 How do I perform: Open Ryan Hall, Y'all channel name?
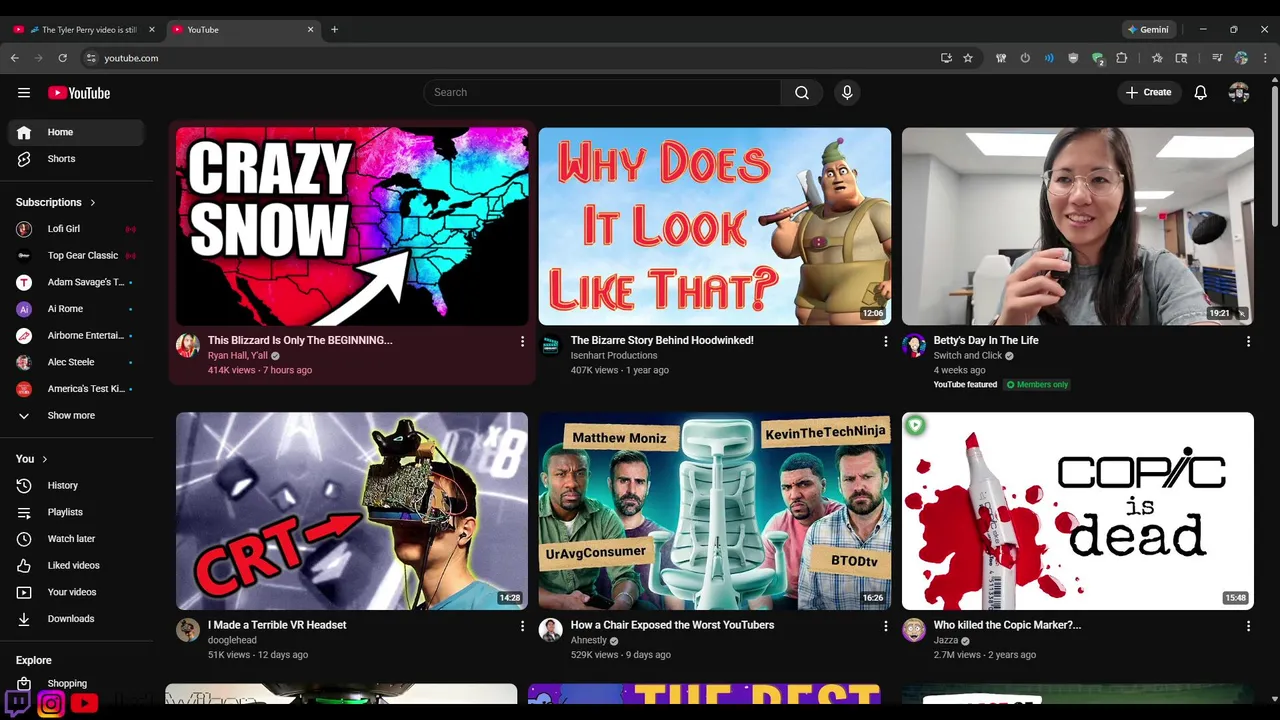238,355
